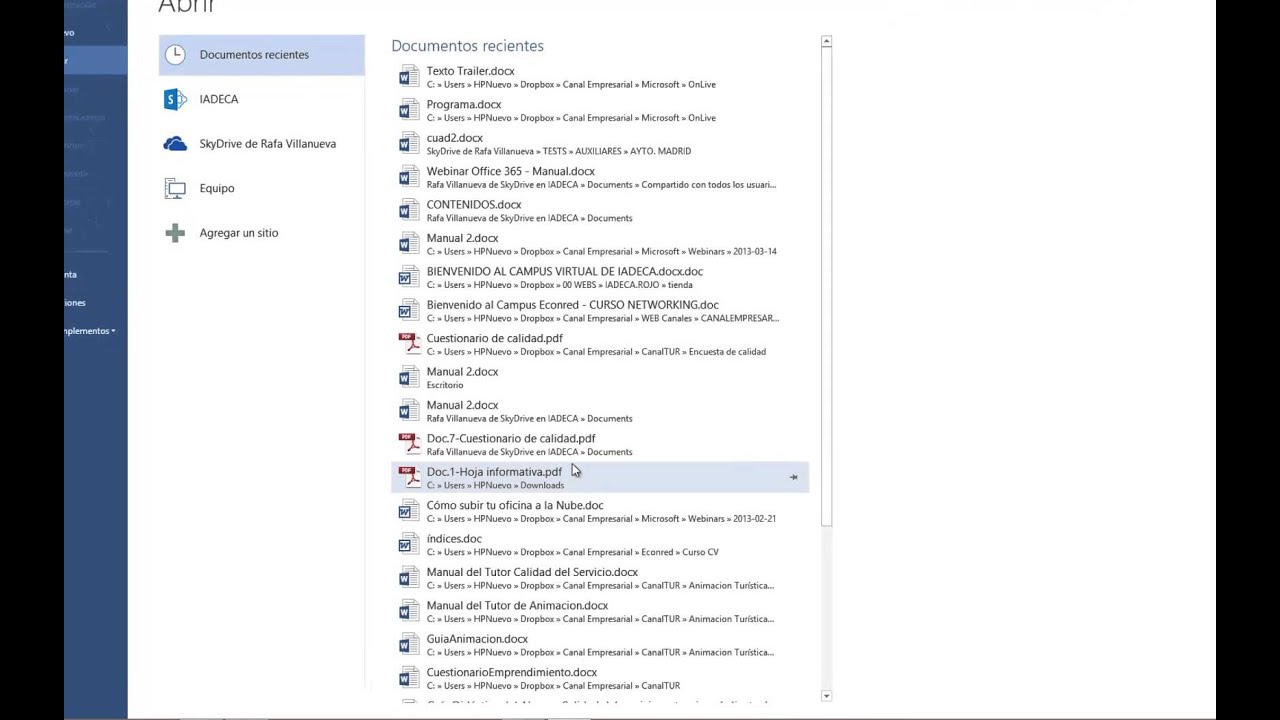The image size is (1280, 720).
Task: Open Bienvenido al Campus Econred - CURSO NETWORKING.doc
Action: tap(600, 311)
